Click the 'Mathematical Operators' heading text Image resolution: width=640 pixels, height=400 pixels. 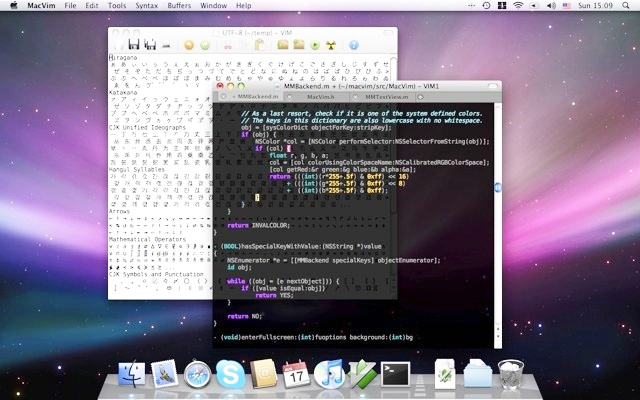(x=147, y=239)
